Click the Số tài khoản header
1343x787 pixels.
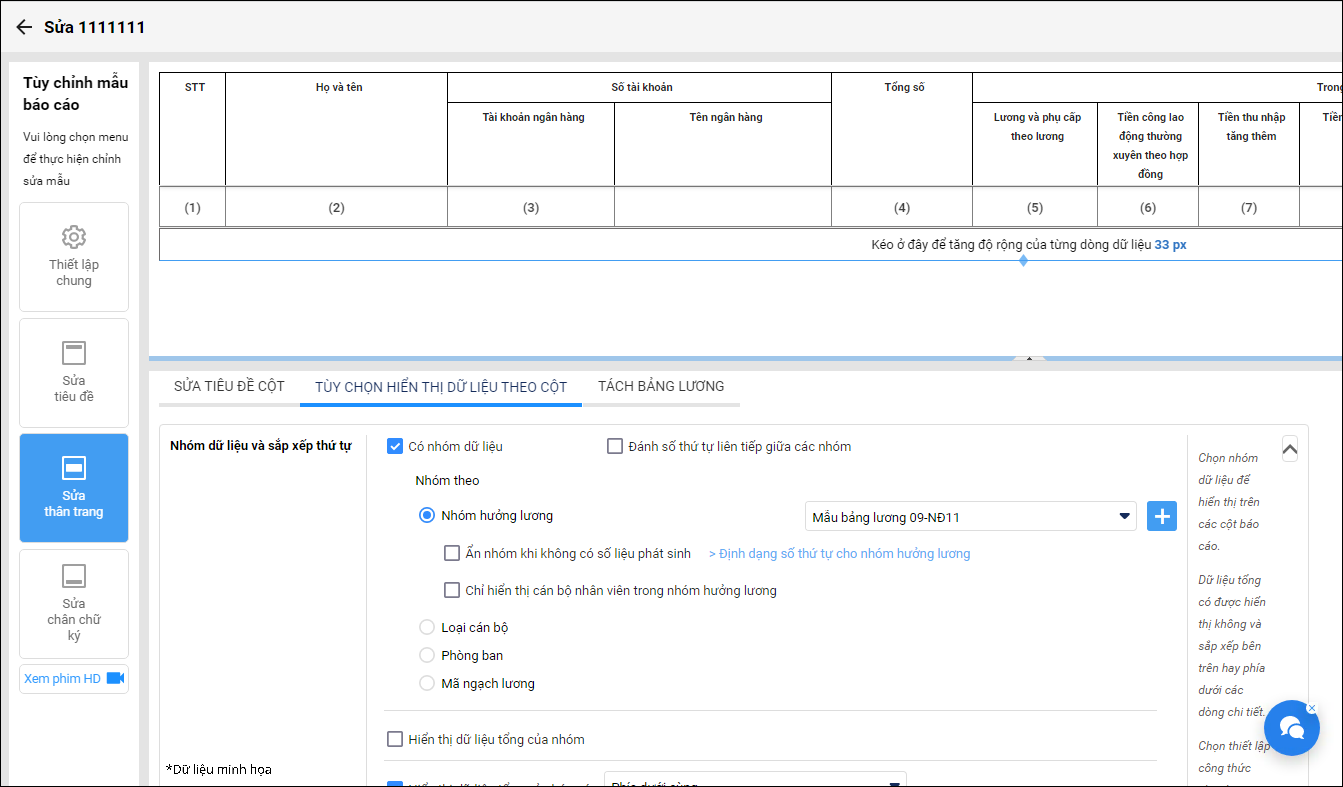pos(640,87)
